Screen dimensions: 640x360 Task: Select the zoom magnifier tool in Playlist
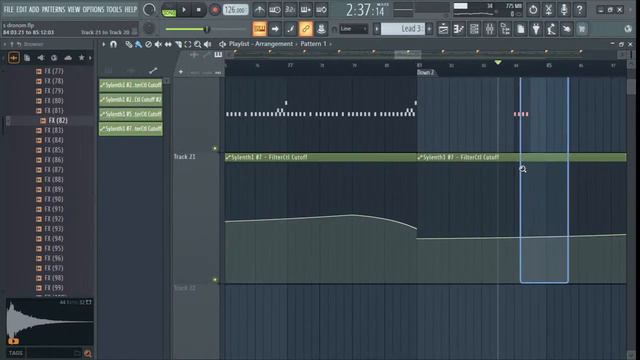(x=198, y=44)
